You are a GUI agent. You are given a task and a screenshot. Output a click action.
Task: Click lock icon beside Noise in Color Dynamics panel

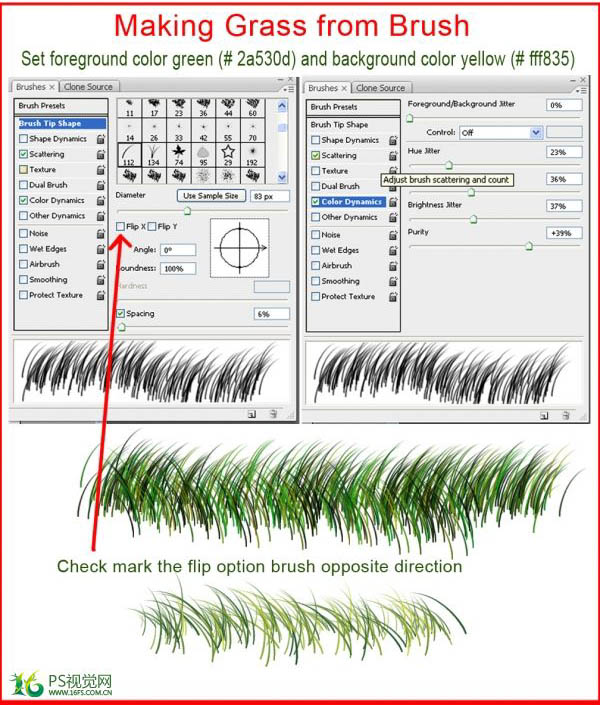[x=393, y=235]
